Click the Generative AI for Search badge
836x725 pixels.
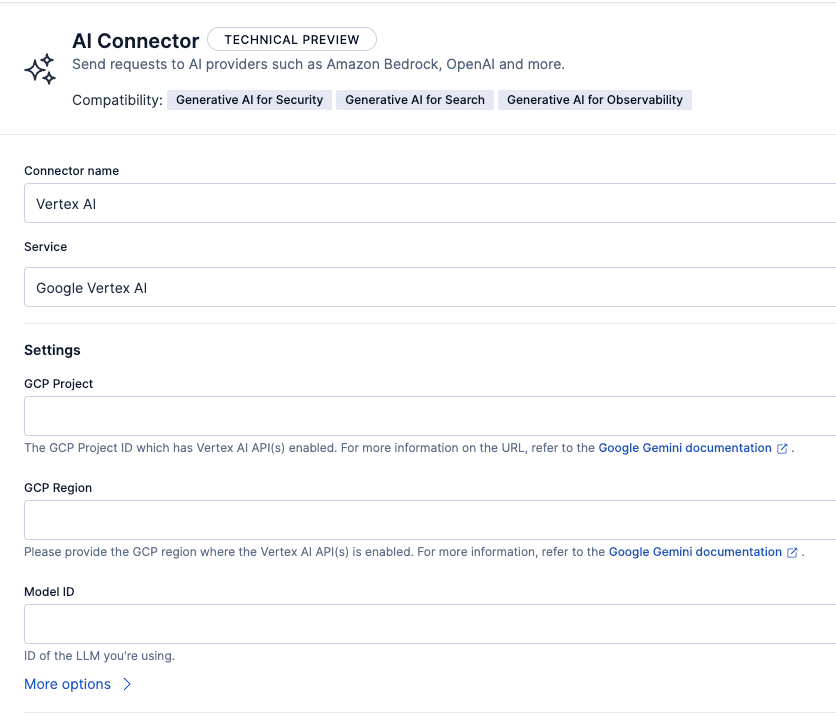point(414,100)
